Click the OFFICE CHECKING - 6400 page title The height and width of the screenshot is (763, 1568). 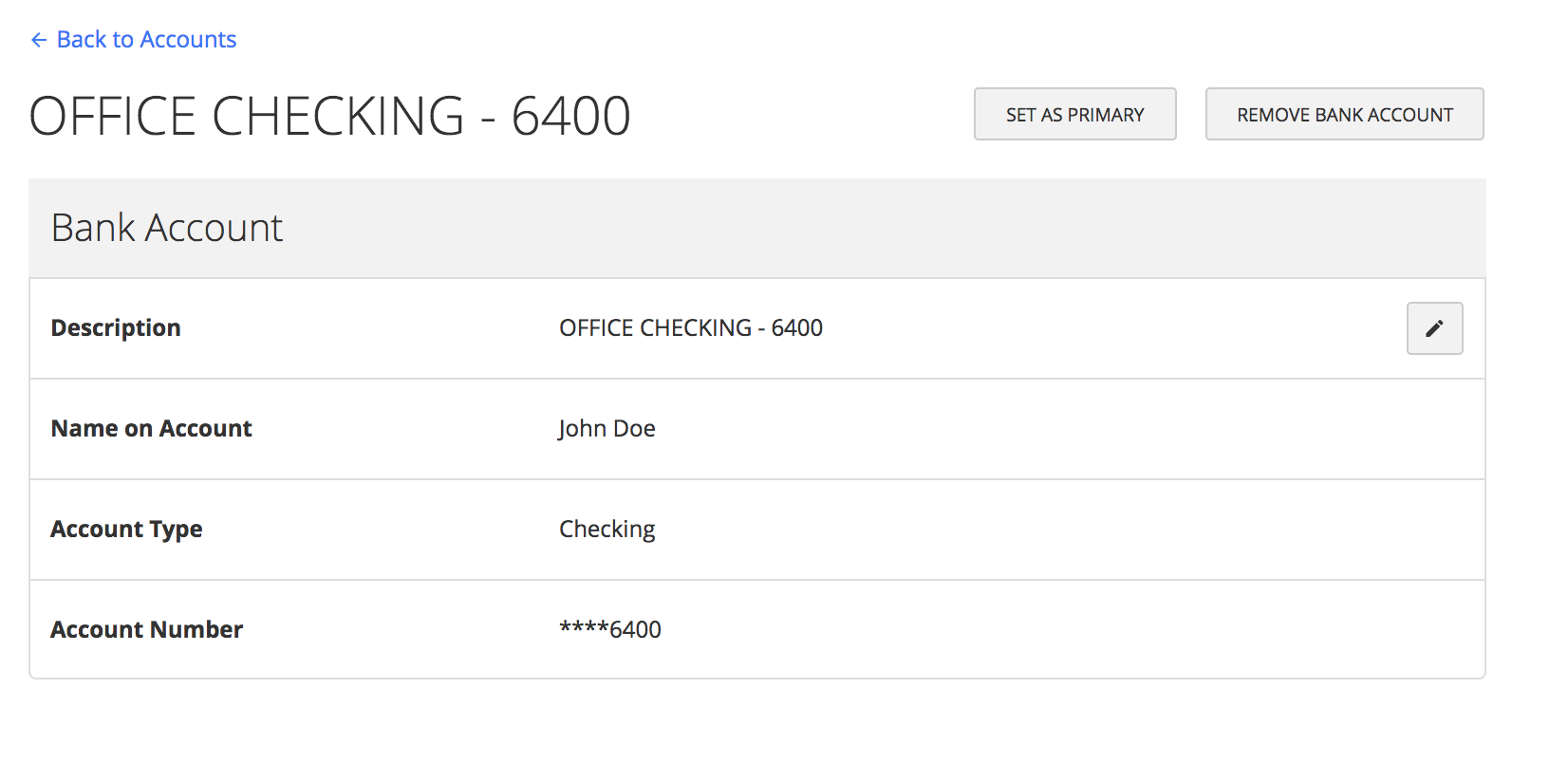tap(330, 116)
